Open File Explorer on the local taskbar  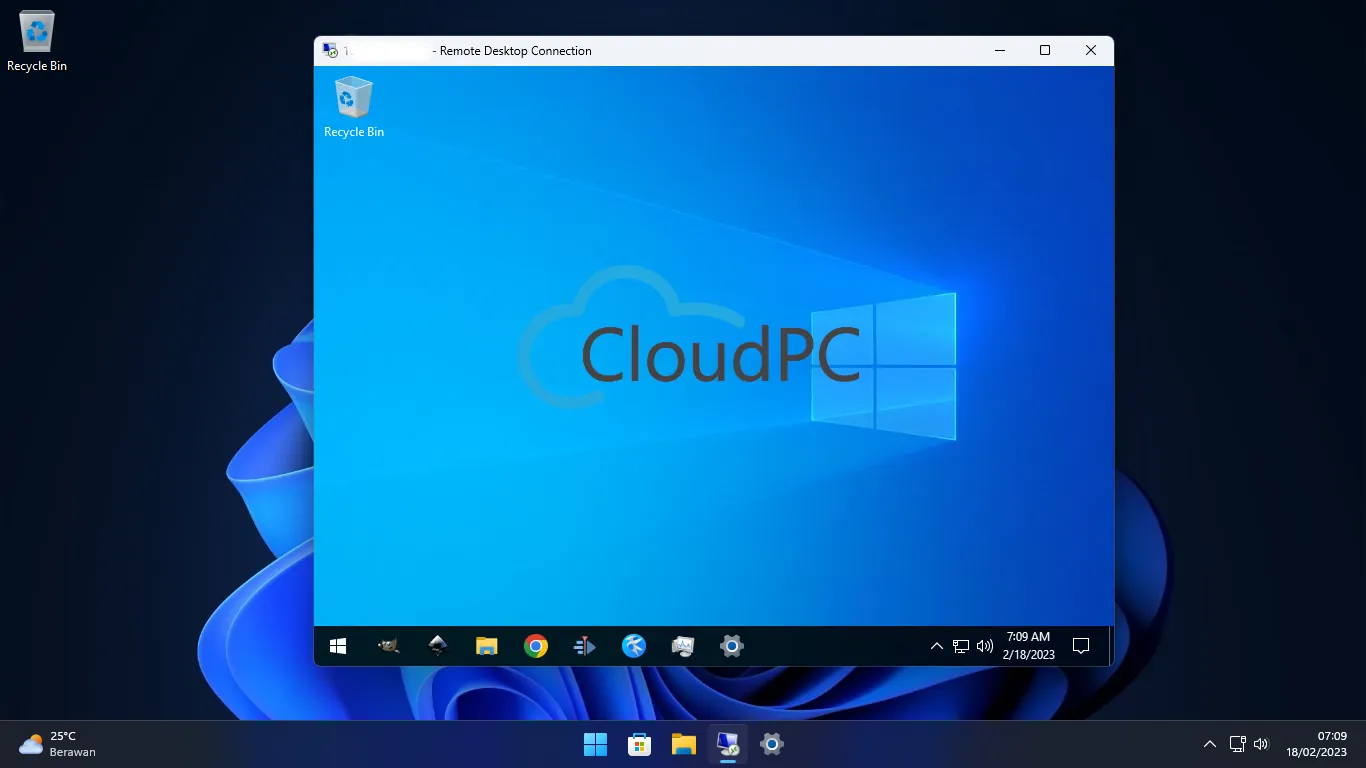point(683,744)
